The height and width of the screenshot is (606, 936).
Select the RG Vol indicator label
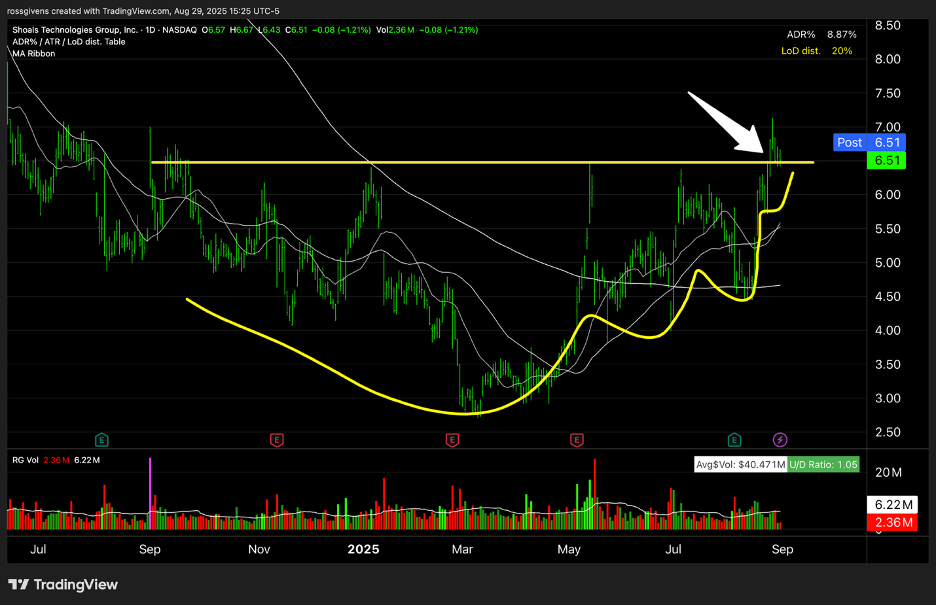[24, 459]
